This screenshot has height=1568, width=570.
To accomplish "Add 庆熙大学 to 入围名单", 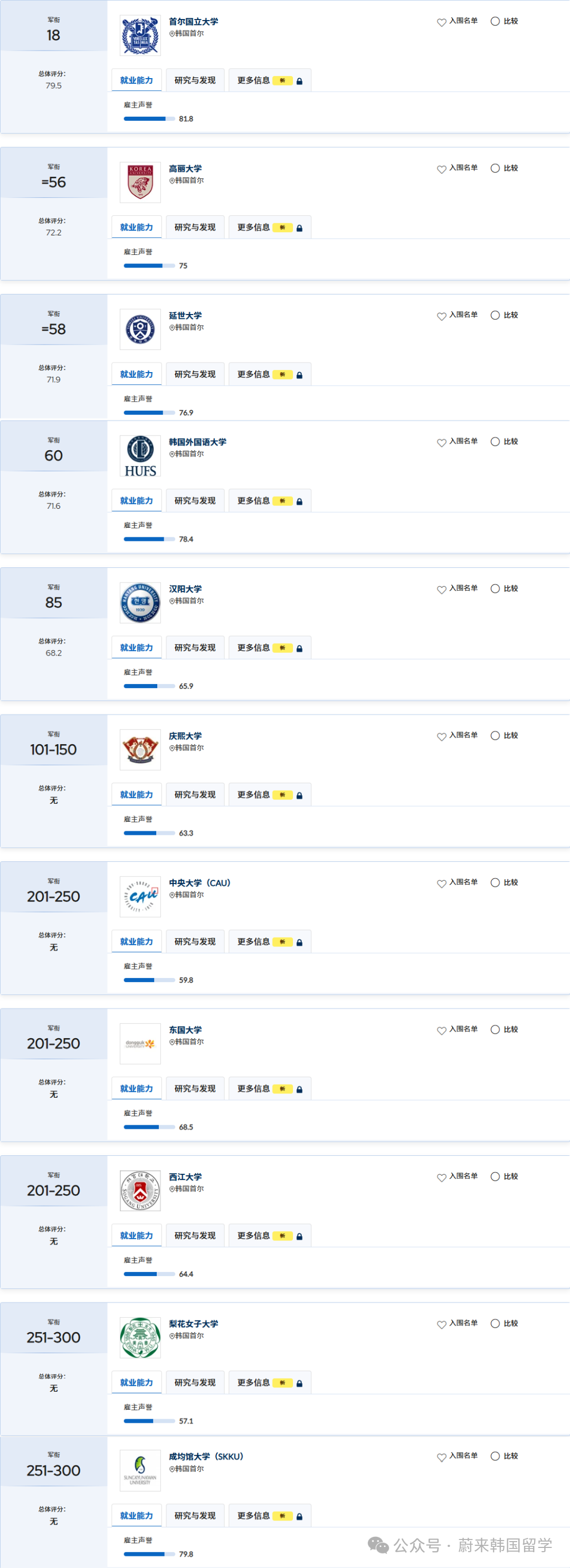I will [x=458, y=736].
